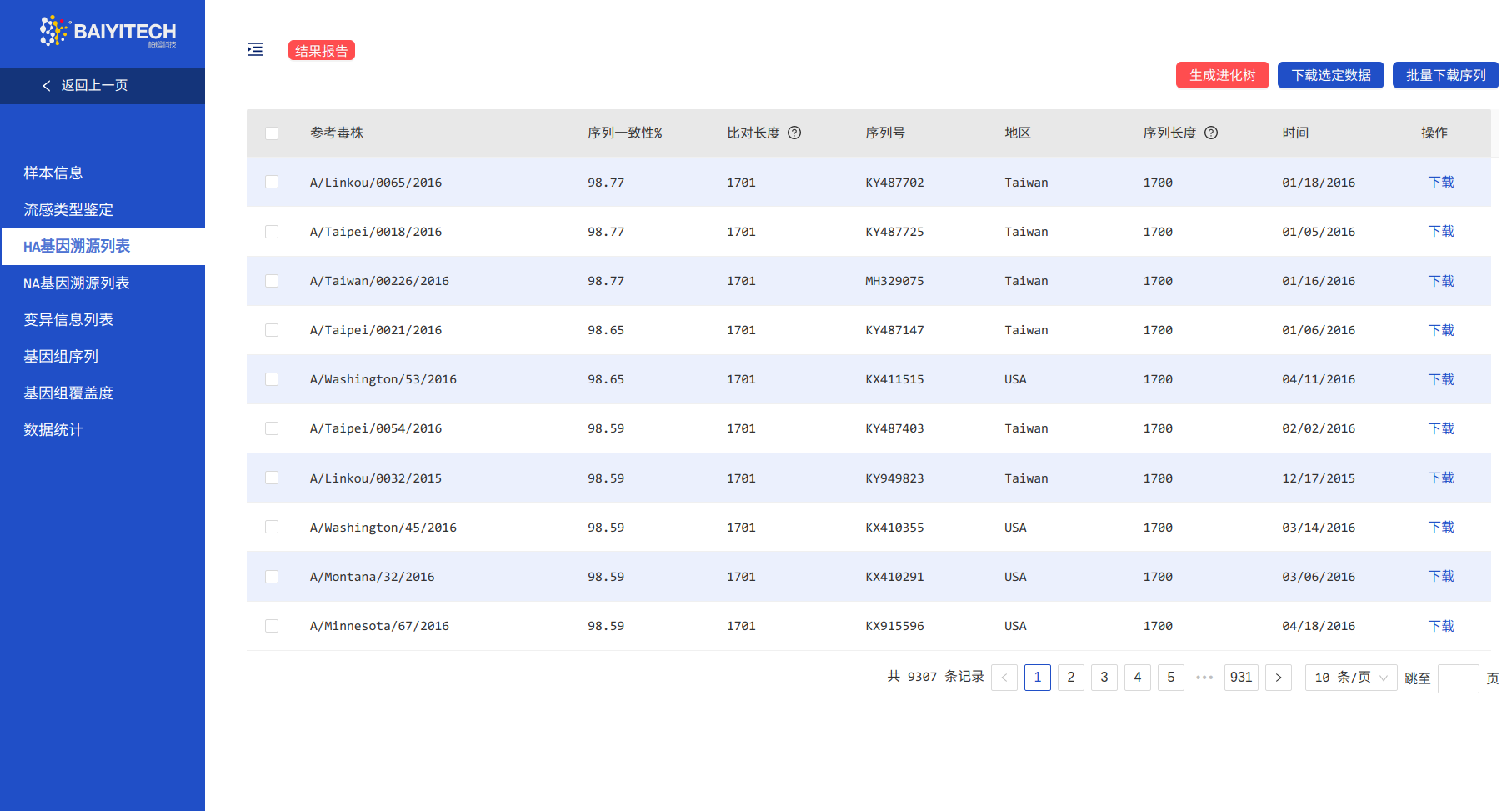Check the A/Montana/32/2016 row checkbox
Image resolution: width=1512 pixels, height=811 pixels.
272,577
